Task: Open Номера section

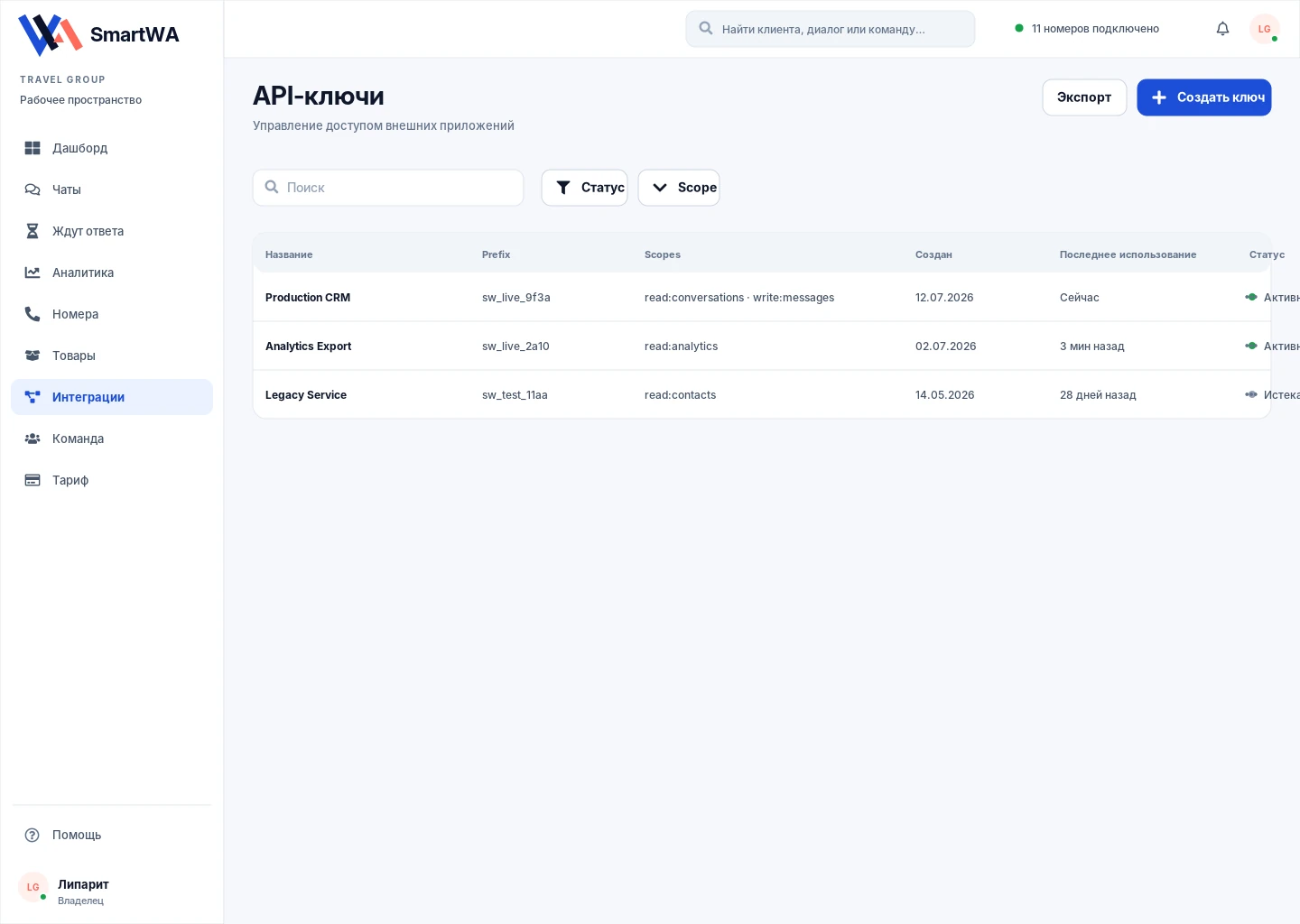Action: click(x=112, y=314)
